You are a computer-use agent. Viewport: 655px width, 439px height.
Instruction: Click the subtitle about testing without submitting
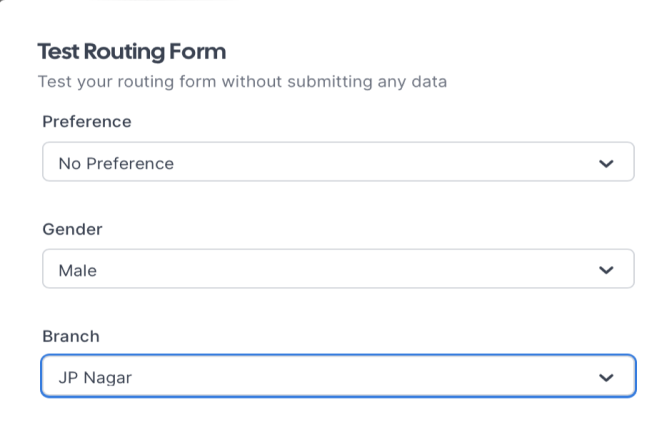[242, 81]
